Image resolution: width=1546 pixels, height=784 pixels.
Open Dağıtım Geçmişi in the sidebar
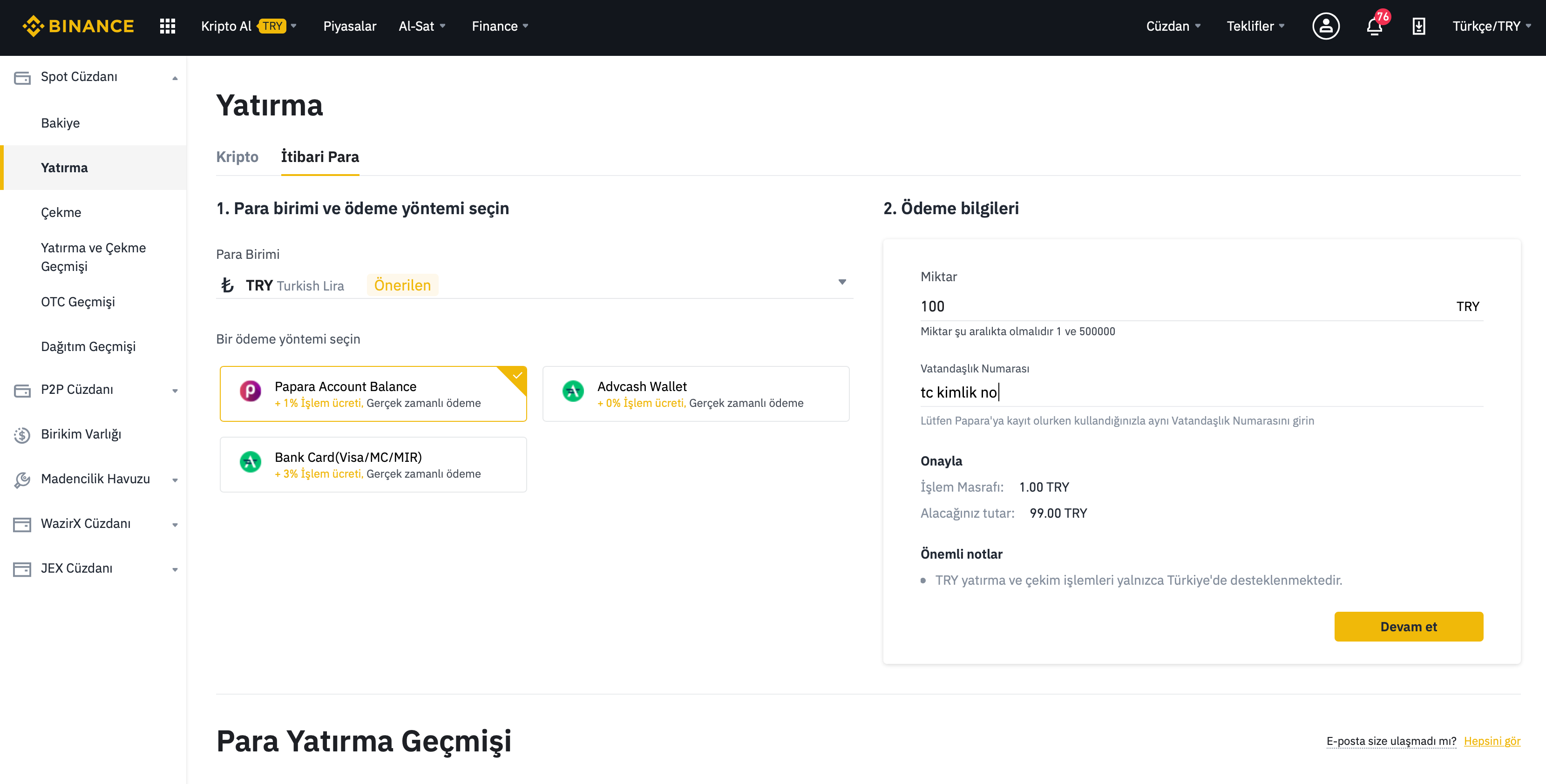point(93,347)
